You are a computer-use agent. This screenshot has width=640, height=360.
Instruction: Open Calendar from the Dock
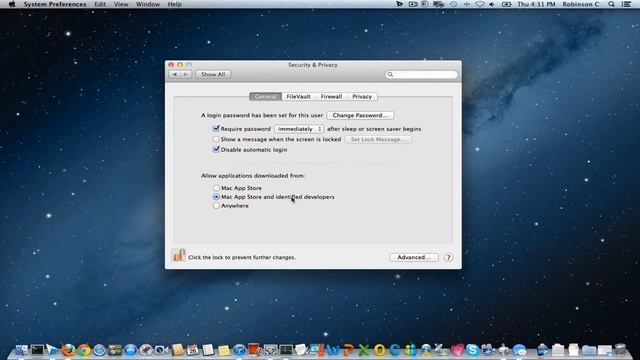(192, 350)
